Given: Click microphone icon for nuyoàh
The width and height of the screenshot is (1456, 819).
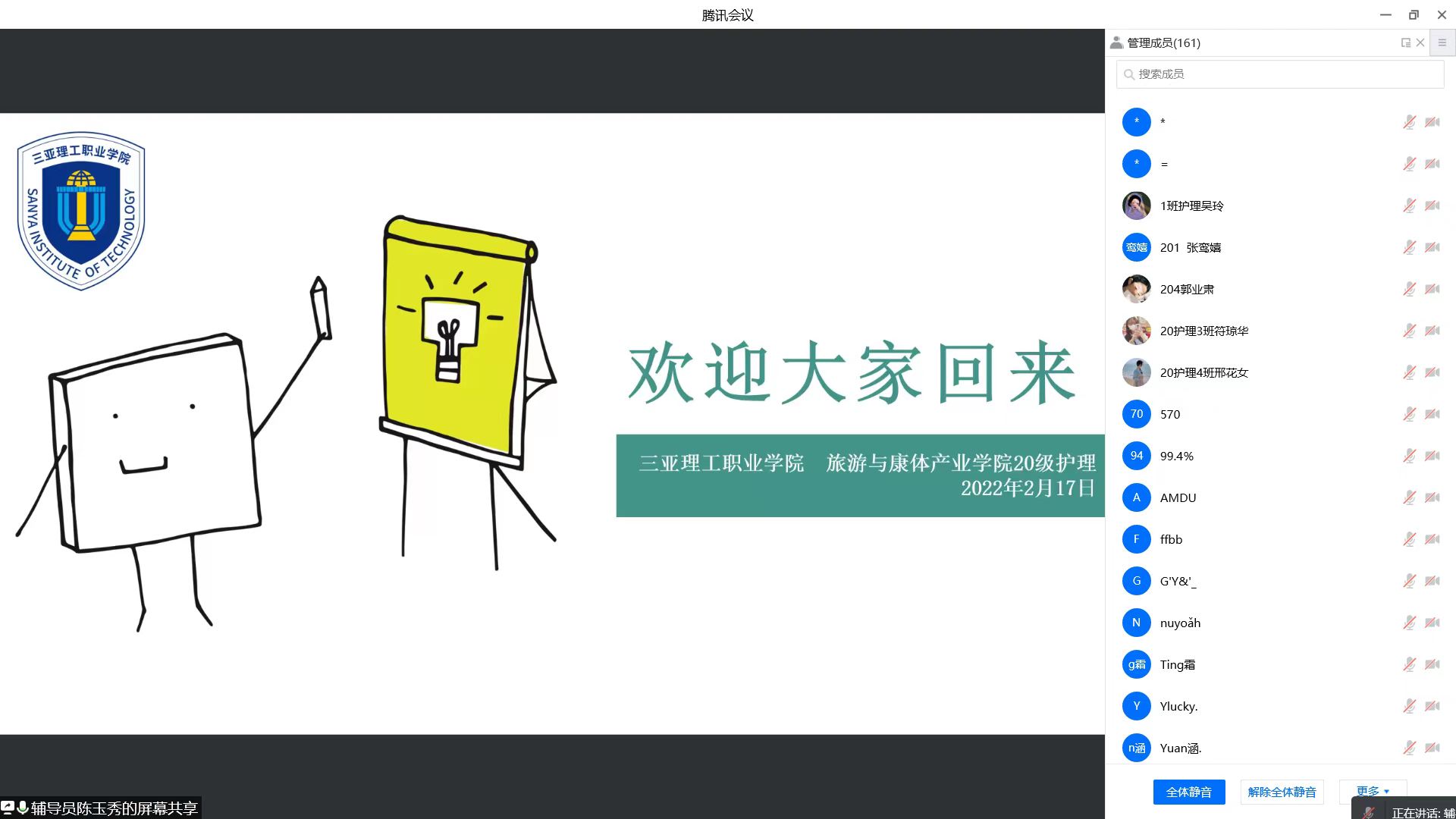Looking at the screenshot, I should [1409, 623].
